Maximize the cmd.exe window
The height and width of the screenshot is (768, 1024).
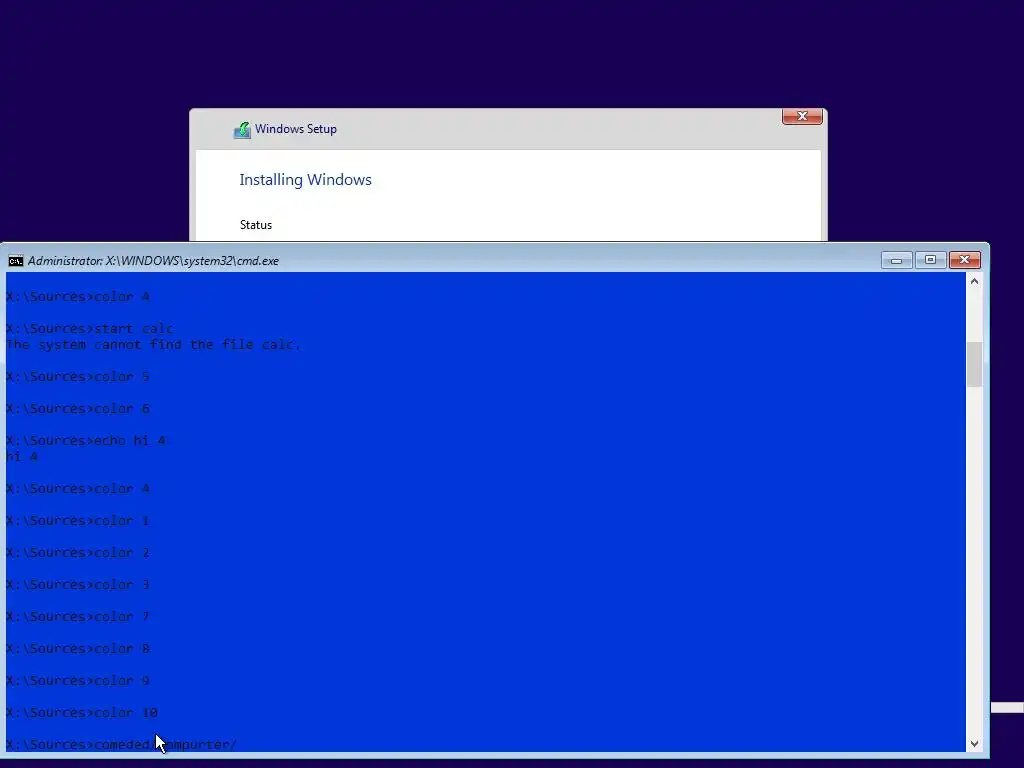click(930, 260)
